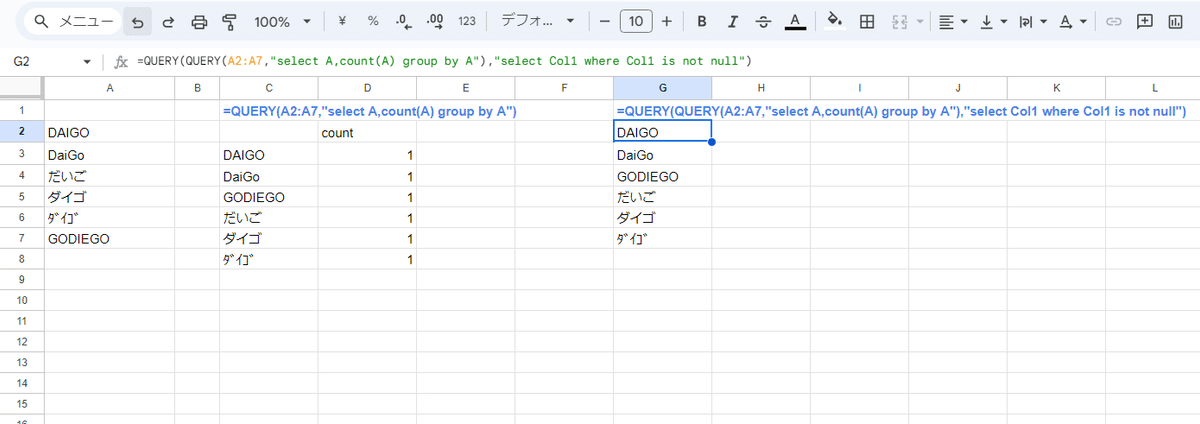
Task: Select row 8 header
Action: coord(22,259)
